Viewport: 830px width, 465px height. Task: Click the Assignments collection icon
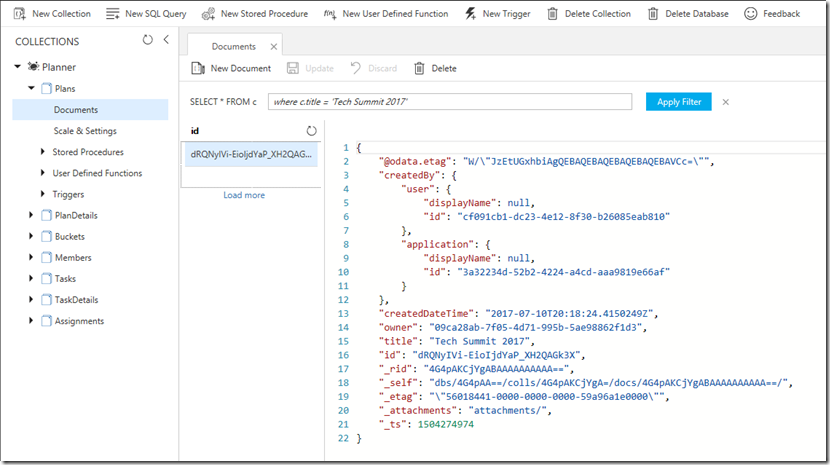[x=47, y=321]
